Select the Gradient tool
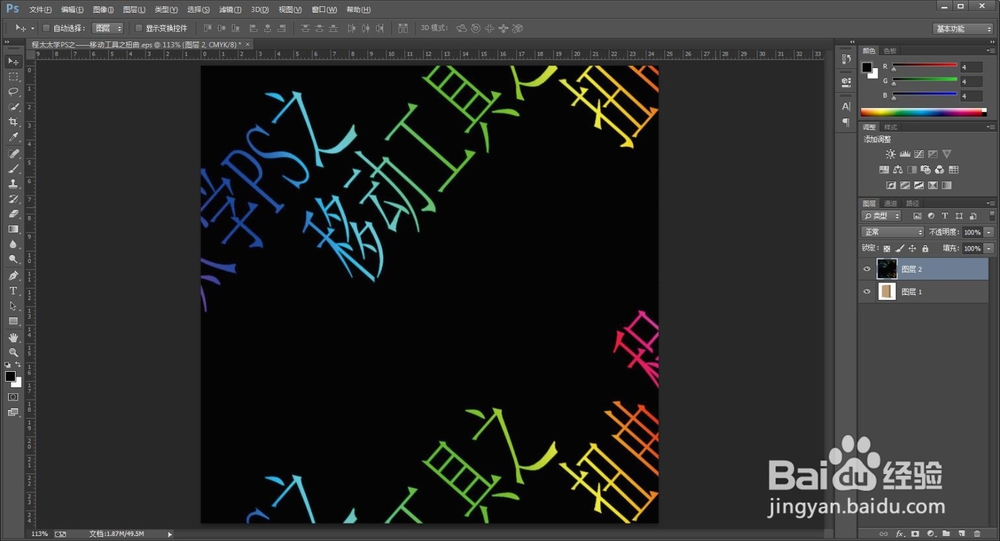Viewport: 1000px width, 541px height. coord(13,229)
